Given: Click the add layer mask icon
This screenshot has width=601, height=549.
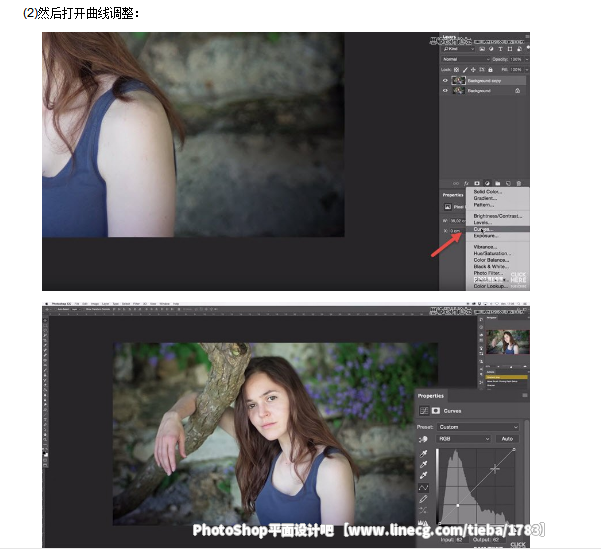Looking at the screenshot, I should click(477, 184).
